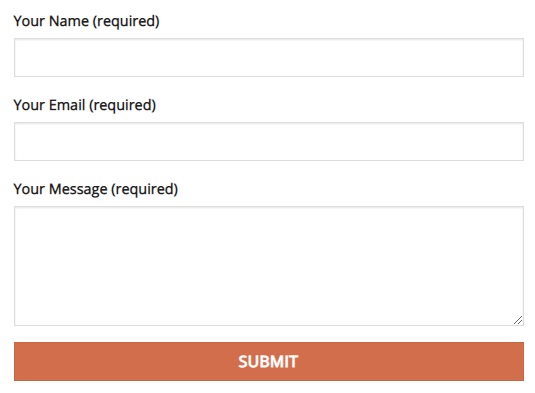Focus the Your Email text box
Screen dimensions: 535x393
(x=269, y=142)
